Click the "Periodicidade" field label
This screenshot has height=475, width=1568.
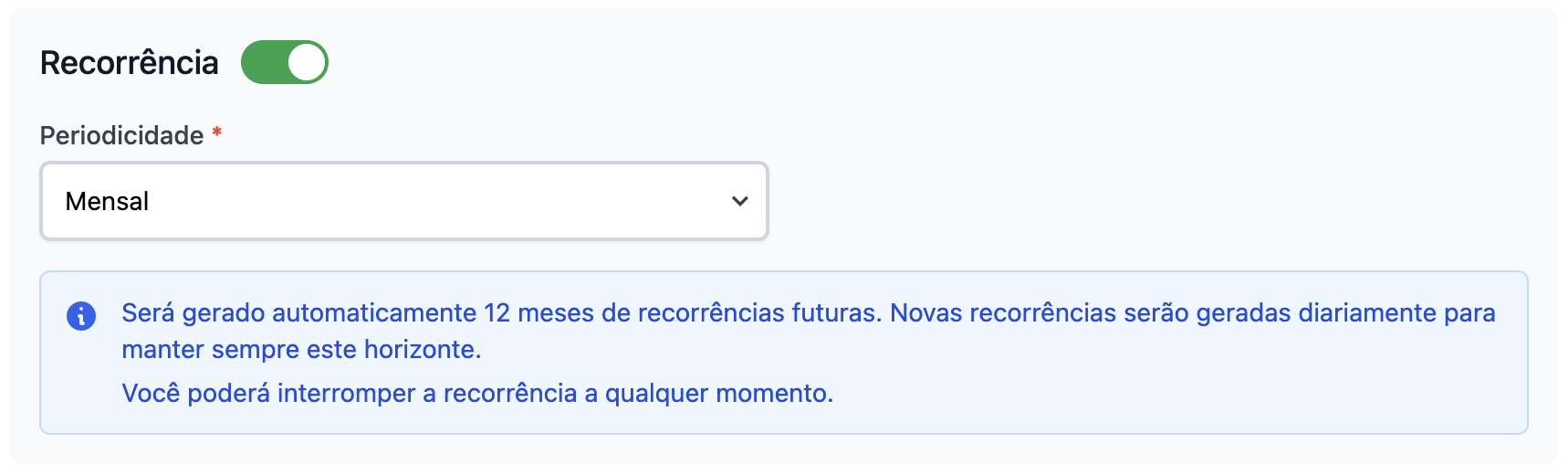pos(121,135)
